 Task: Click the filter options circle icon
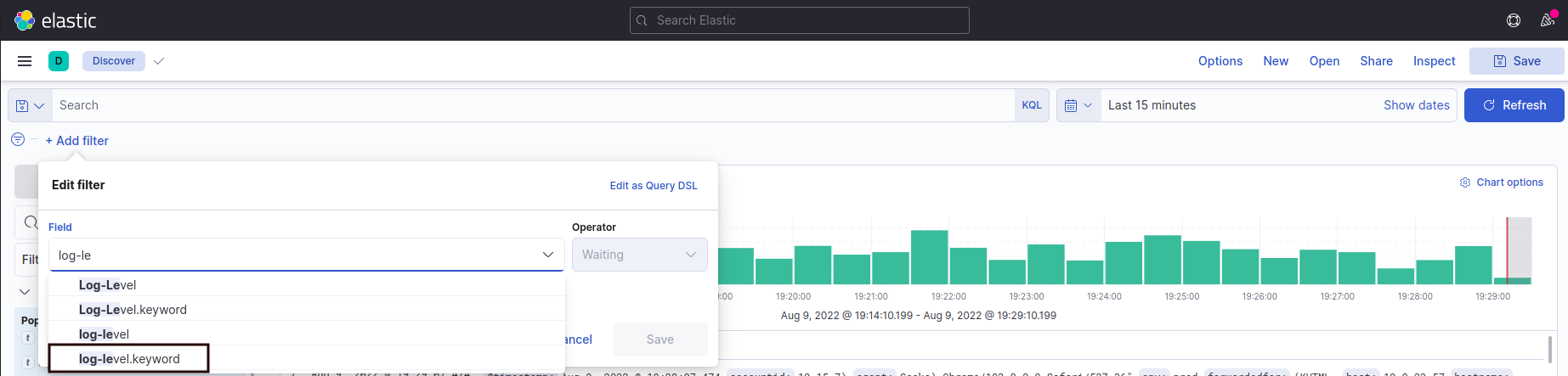[18, 140]
